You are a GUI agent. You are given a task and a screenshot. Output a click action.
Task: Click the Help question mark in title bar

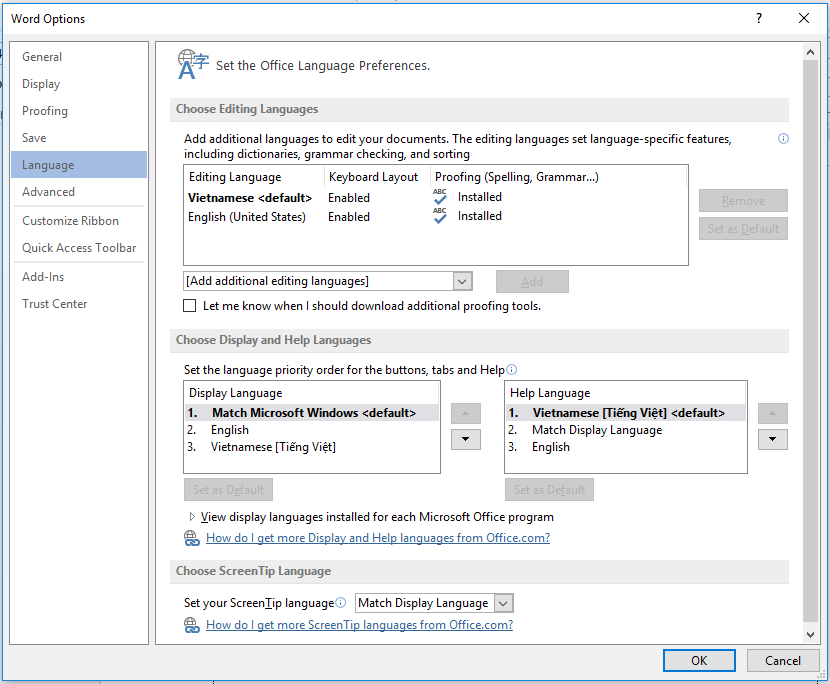(x=760, y=18)
